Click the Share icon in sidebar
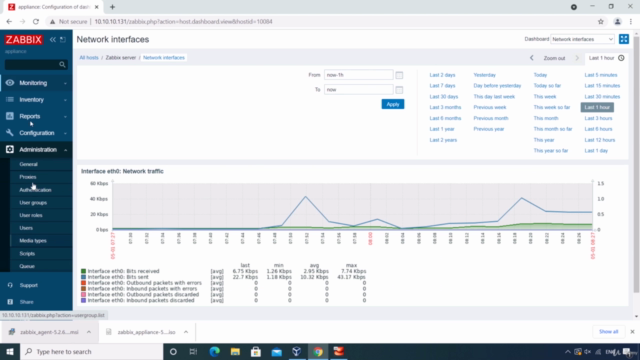640x360 pixels. point(10,302)
